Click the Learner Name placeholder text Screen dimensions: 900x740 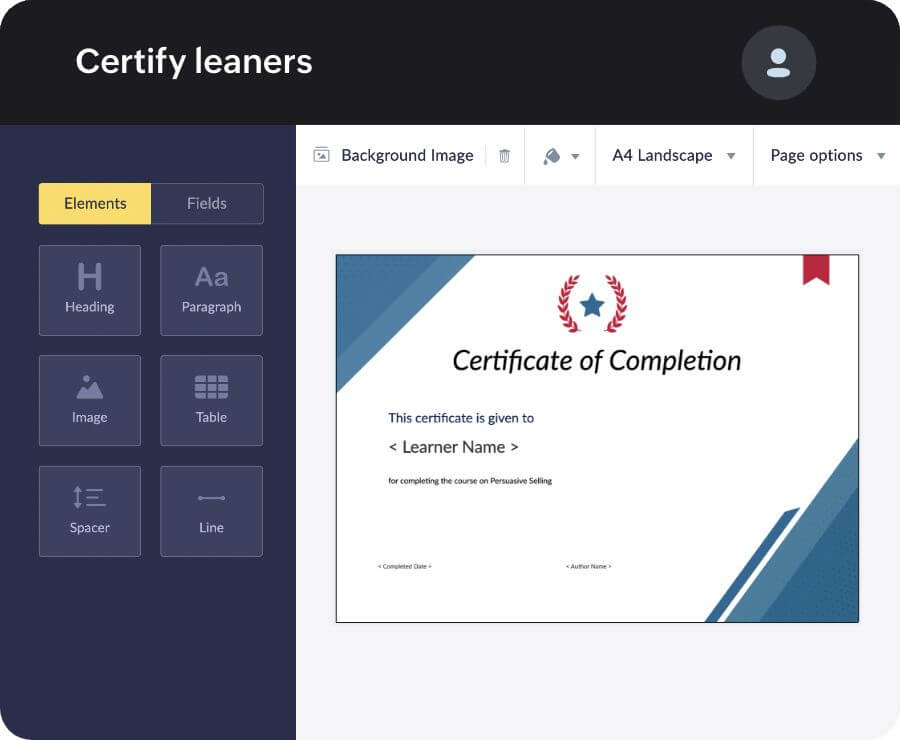click(x=454, y=447)
